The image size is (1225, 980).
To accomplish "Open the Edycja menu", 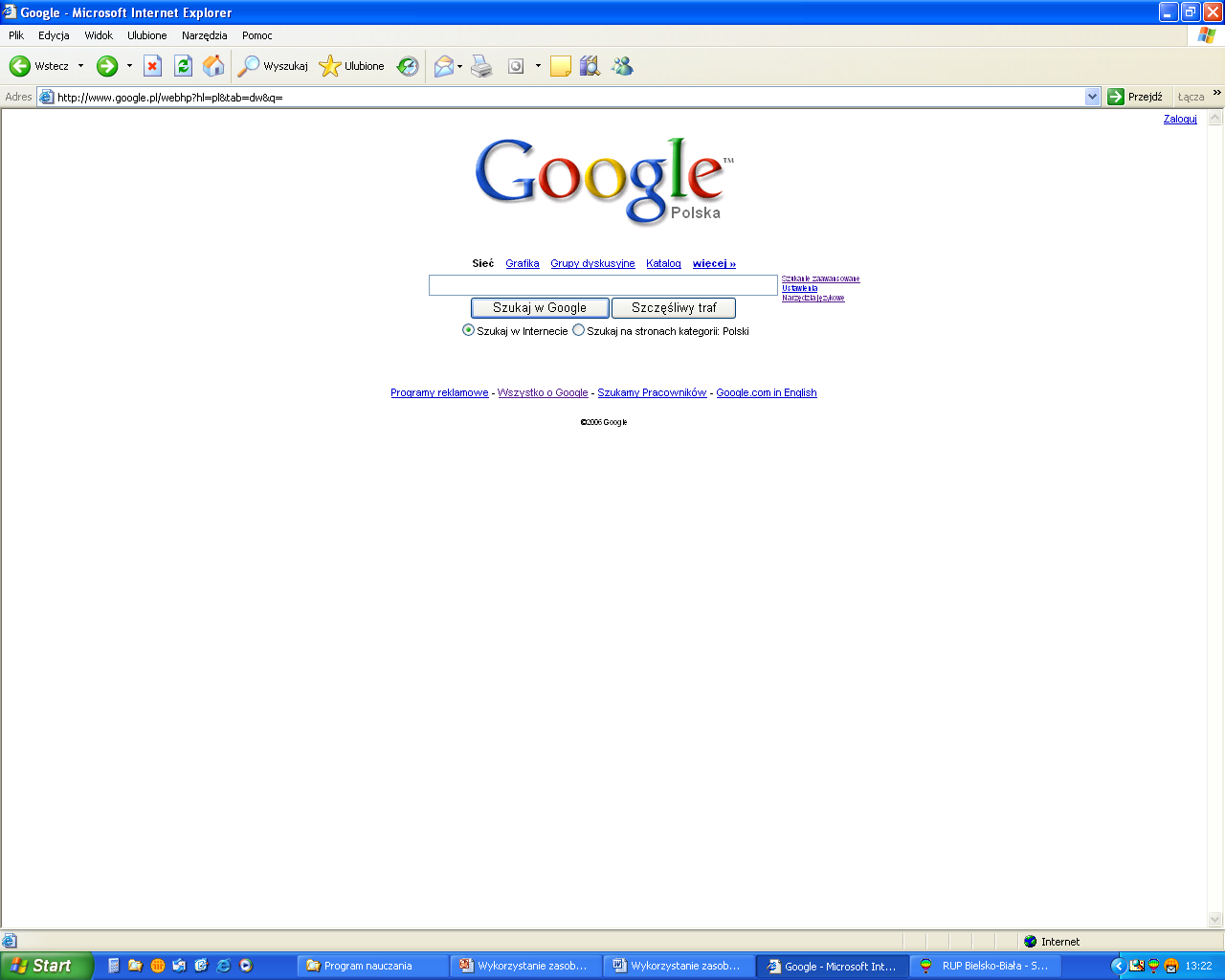I will (x=54, y=35).
